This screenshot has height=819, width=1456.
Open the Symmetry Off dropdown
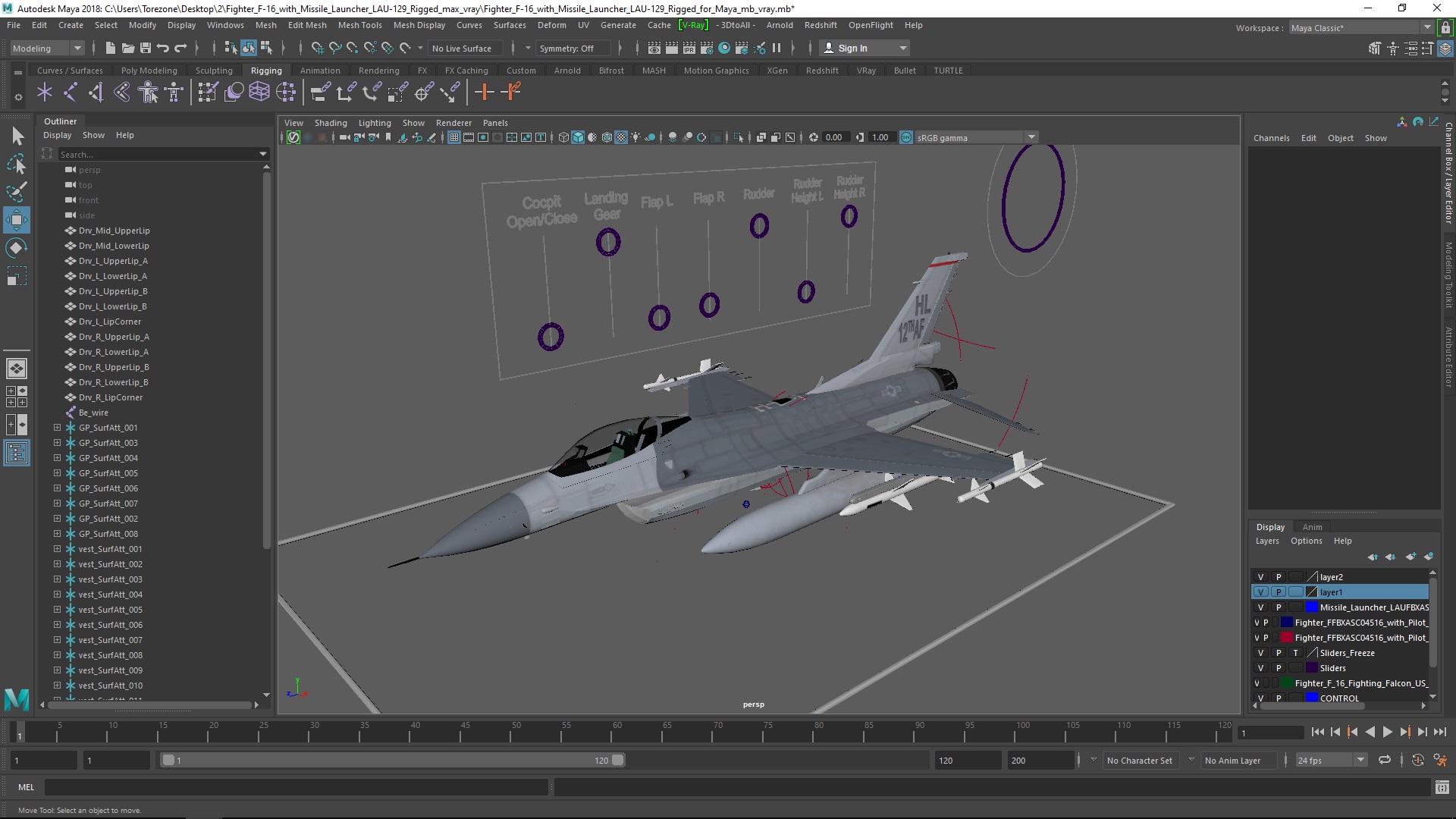(575, 48)
